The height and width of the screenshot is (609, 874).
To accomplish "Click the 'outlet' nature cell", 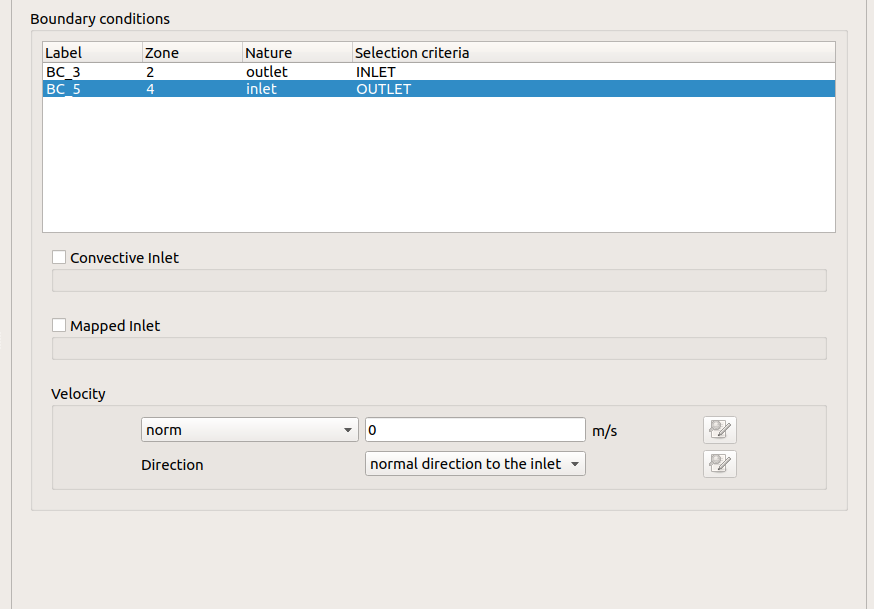I will (x=267, y=72).
